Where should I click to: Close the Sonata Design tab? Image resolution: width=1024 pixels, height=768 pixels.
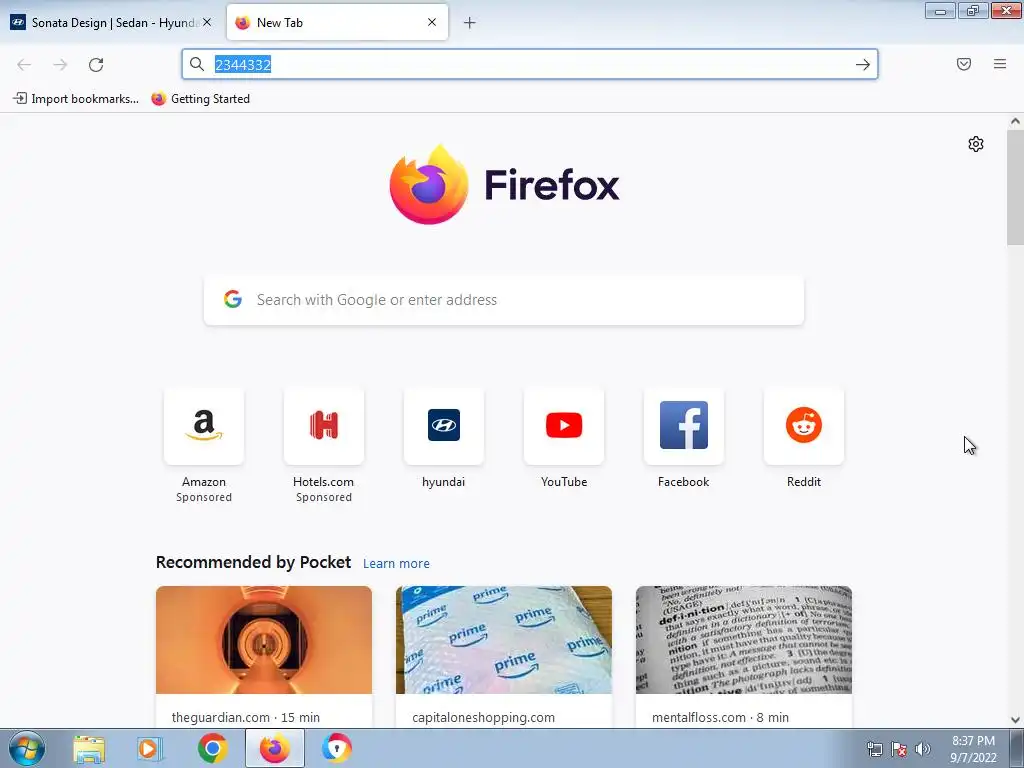coord(207,22)
